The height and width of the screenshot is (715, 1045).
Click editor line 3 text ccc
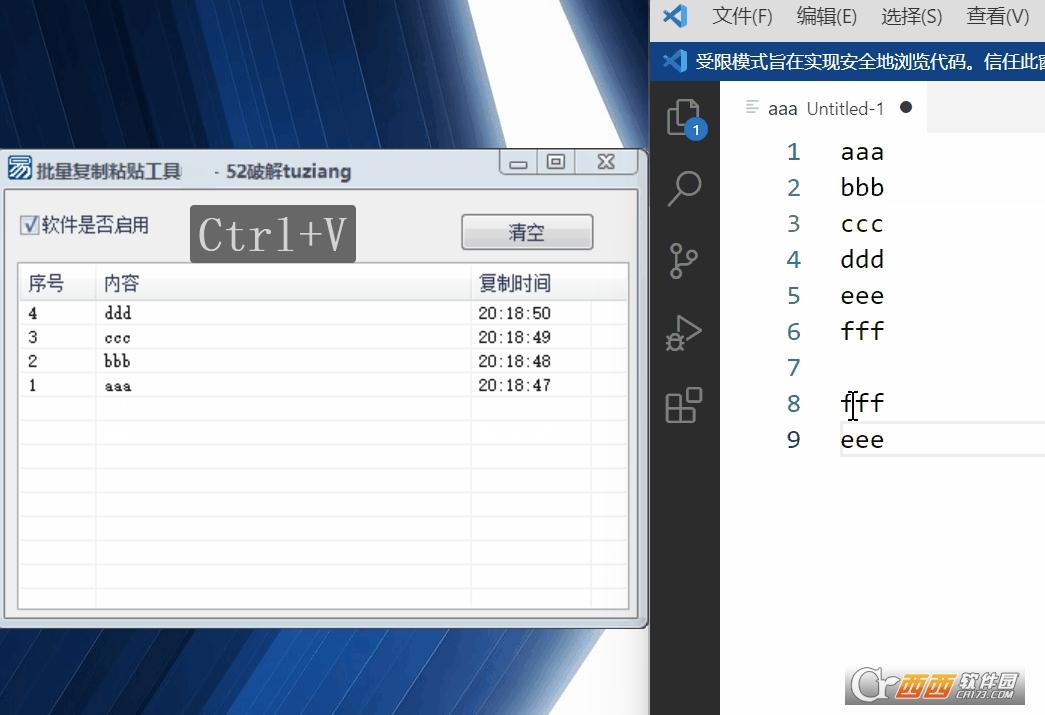click(862, 225)
